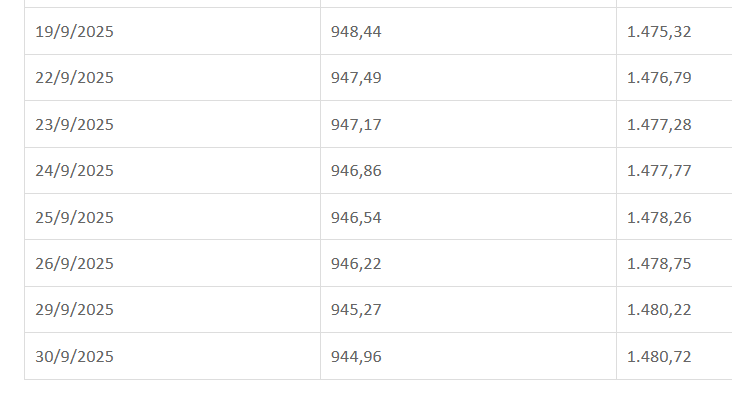Click the 1.476,79 cell
732x394 pixels.
(x=674, y=77)
